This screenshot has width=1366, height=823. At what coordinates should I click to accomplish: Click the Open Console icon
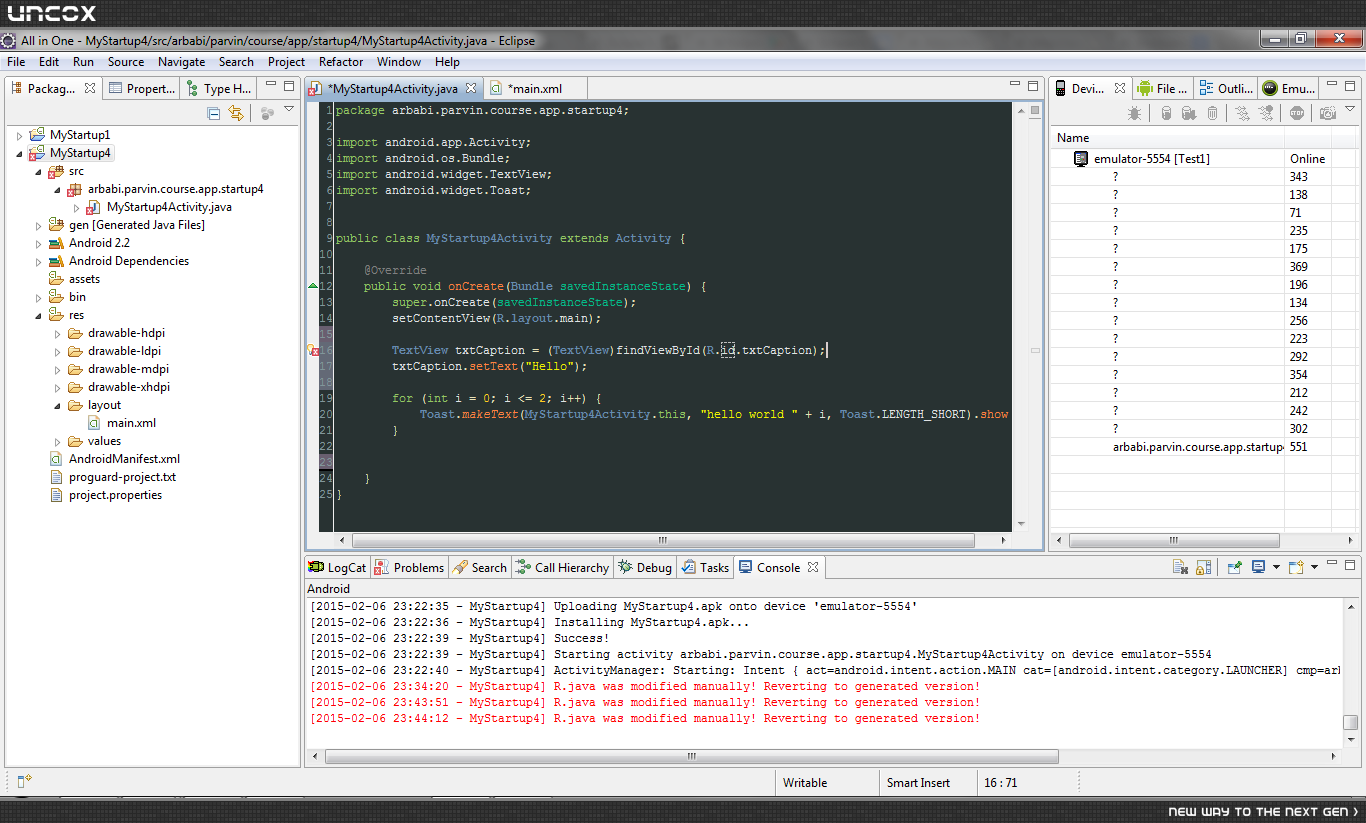1296,567
